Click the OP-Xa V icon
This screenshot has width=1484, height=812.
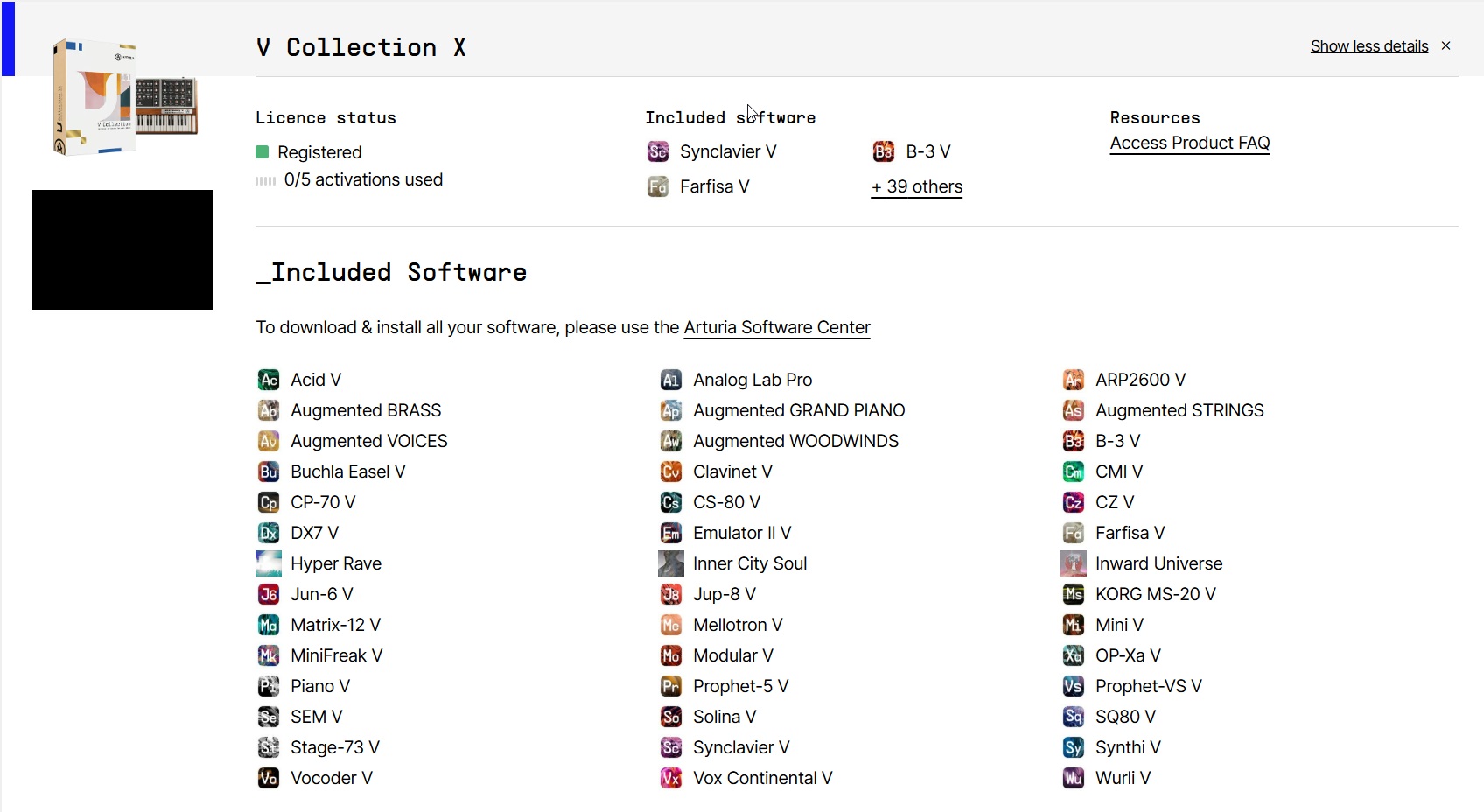[x=1074, y=655]
